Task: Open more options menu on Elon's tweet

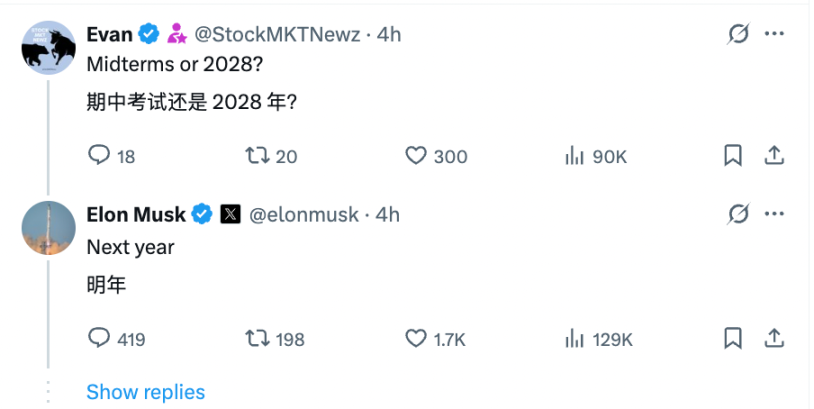Action: click(774, 214)
